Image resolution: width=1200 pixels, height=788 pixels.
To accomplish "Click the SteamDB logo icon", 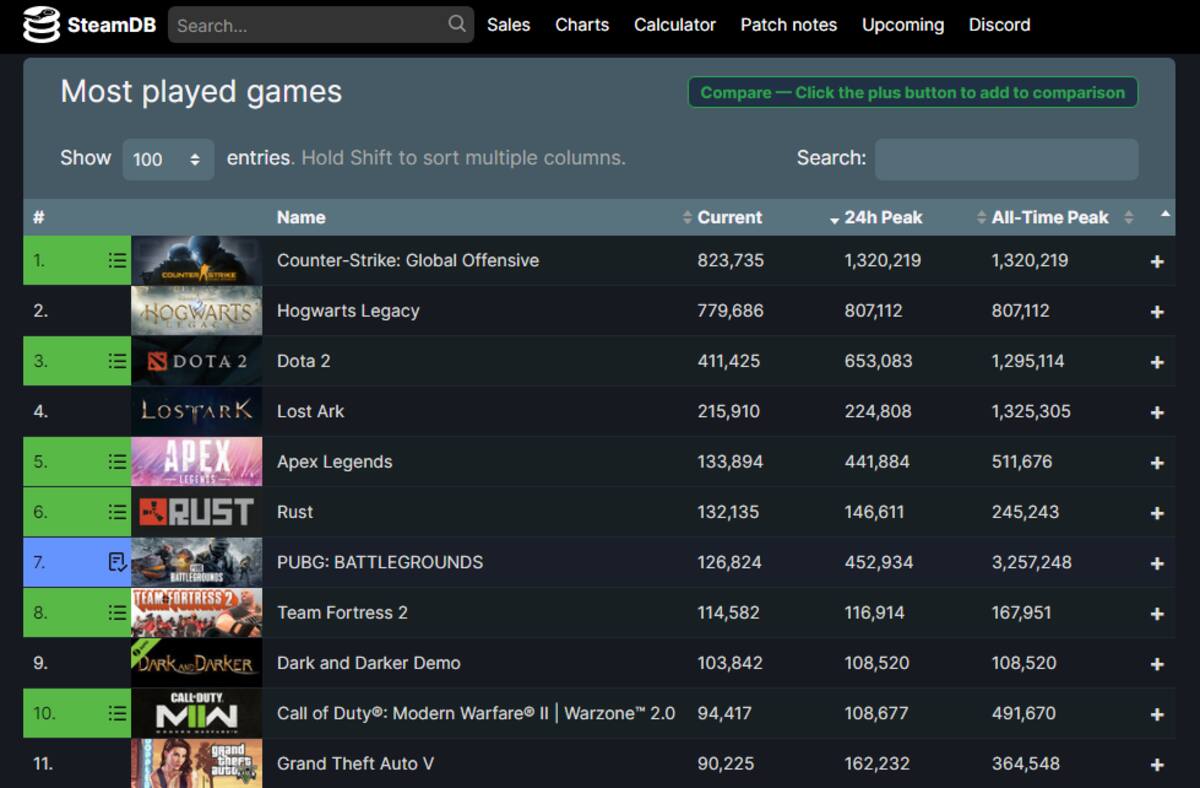I will pyautogui.click(x=41, y=25).
